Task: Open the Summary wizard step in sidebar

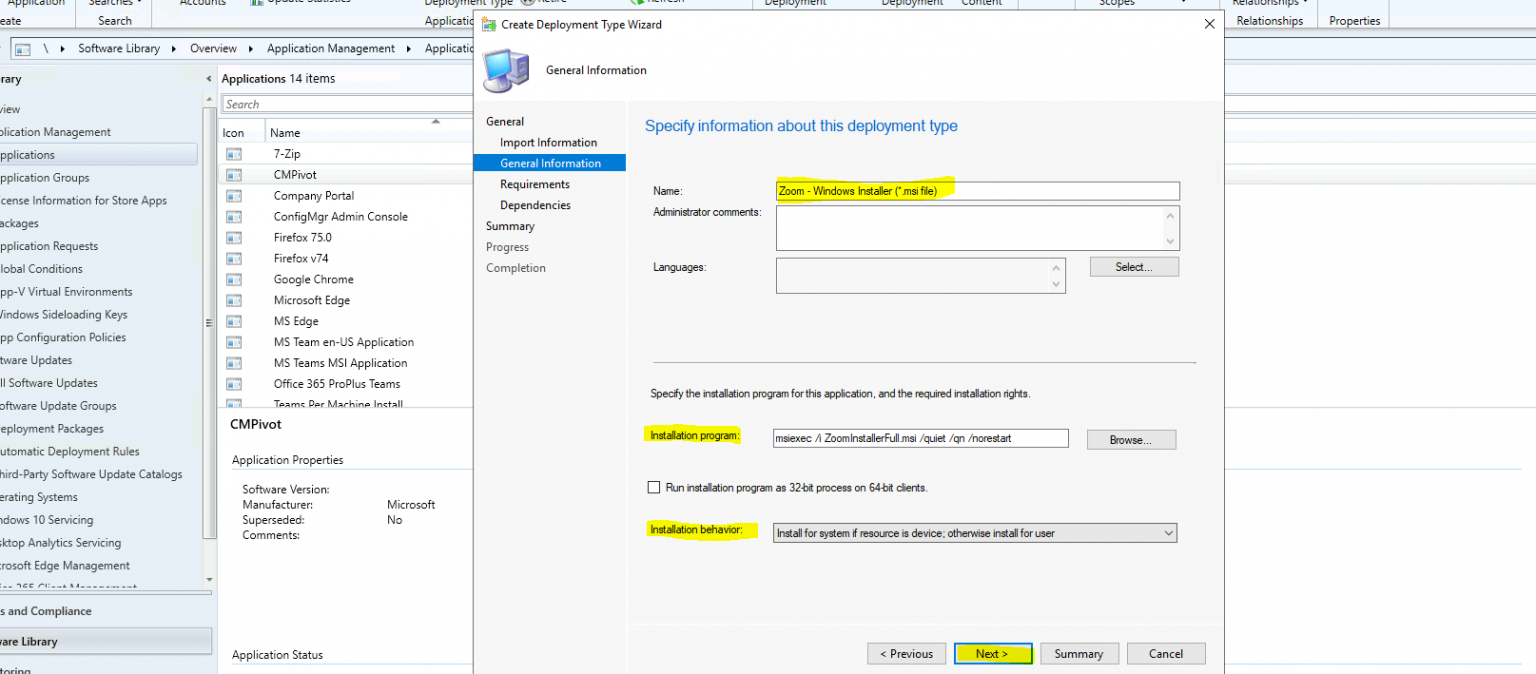Action: click(510, 226)
